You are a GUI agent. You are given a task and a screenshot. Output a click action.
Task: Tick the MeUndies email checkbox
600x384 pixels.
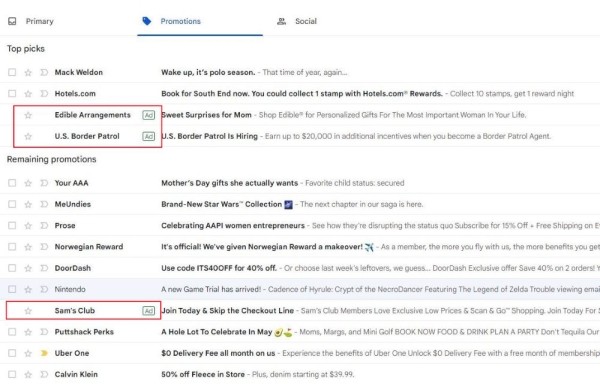(x=12, y=204)
